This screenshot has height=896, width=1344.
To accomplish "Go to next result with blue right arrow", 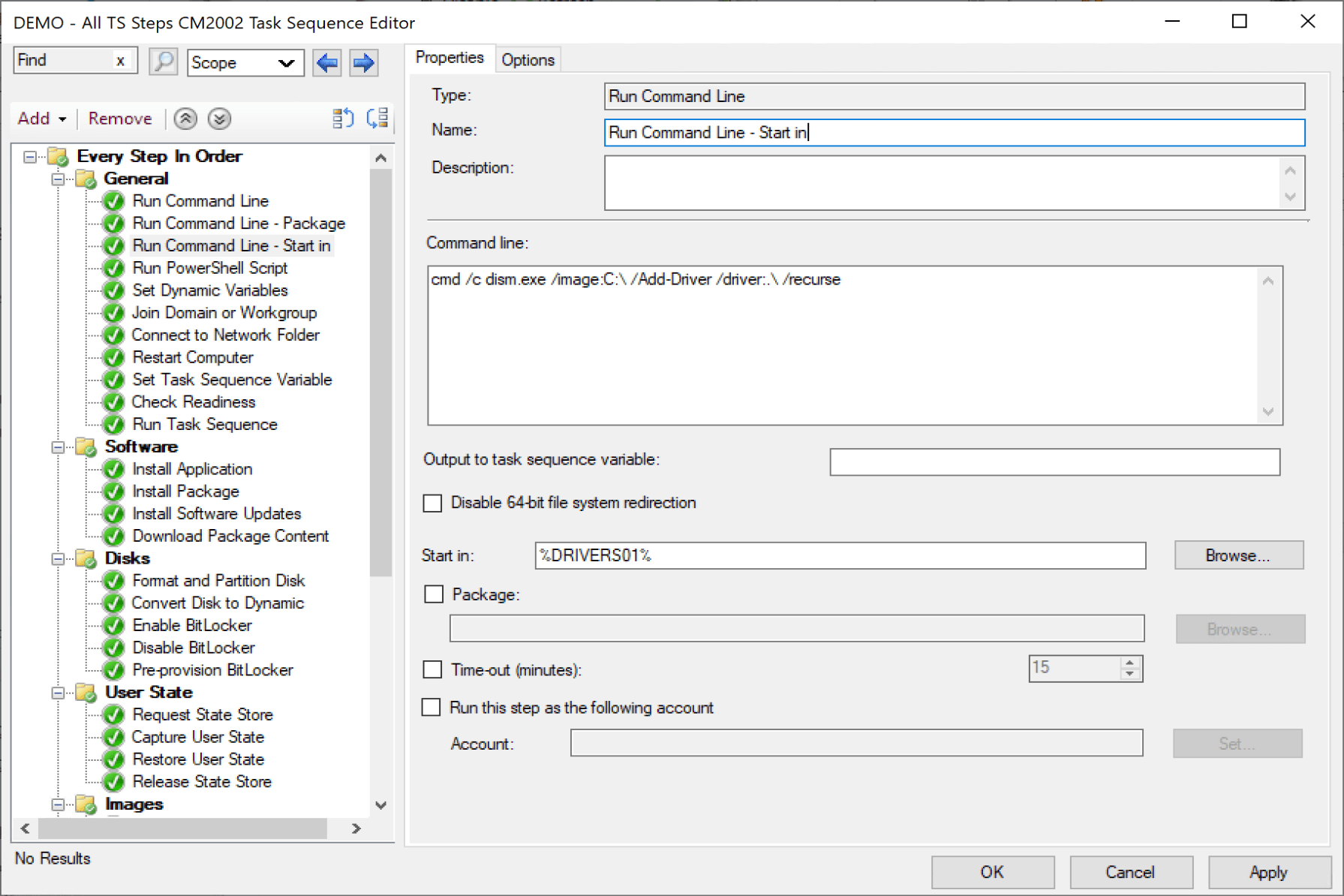I will [x=363, y=62].
